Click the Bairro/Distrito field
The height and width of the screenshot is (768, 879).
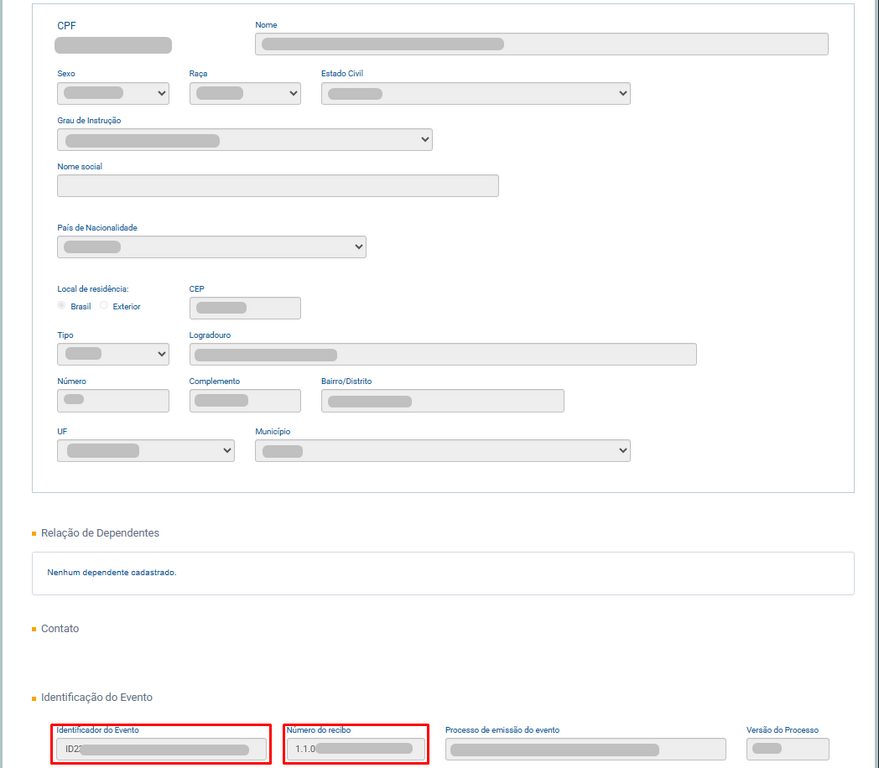[442, 401]
